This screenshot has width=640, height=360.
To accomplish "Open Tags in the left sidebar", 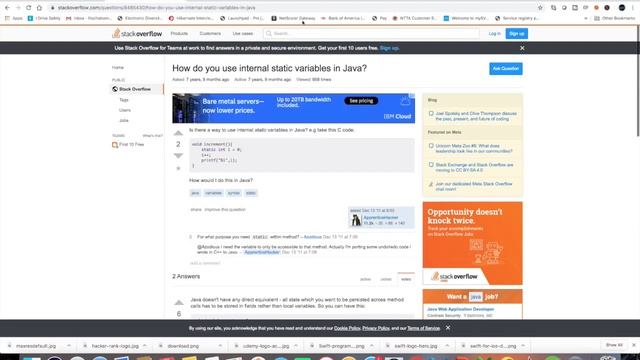I will point(124,100).
